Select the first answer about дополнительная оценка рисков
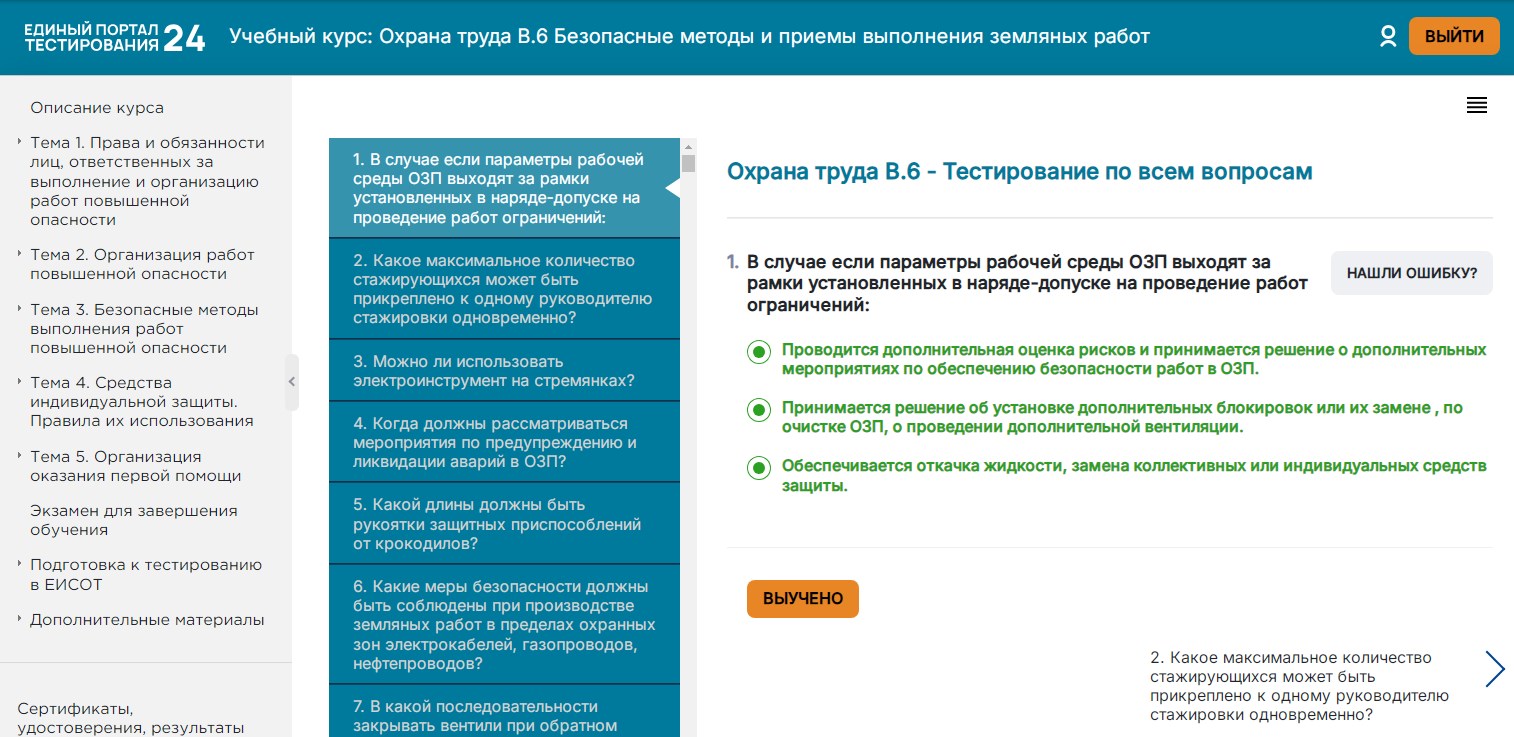 point(758,352)
